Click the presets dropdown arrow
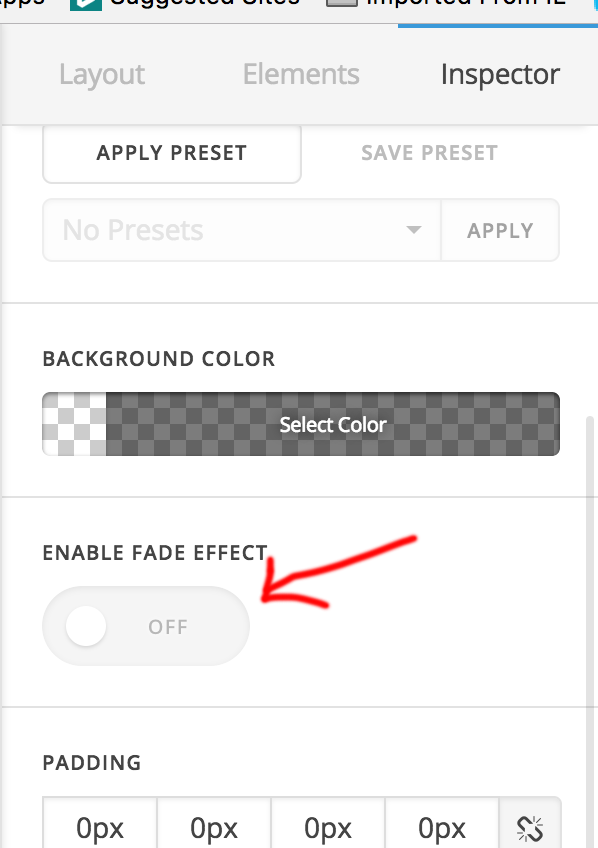The image size is (598, 848). point(414,230)
